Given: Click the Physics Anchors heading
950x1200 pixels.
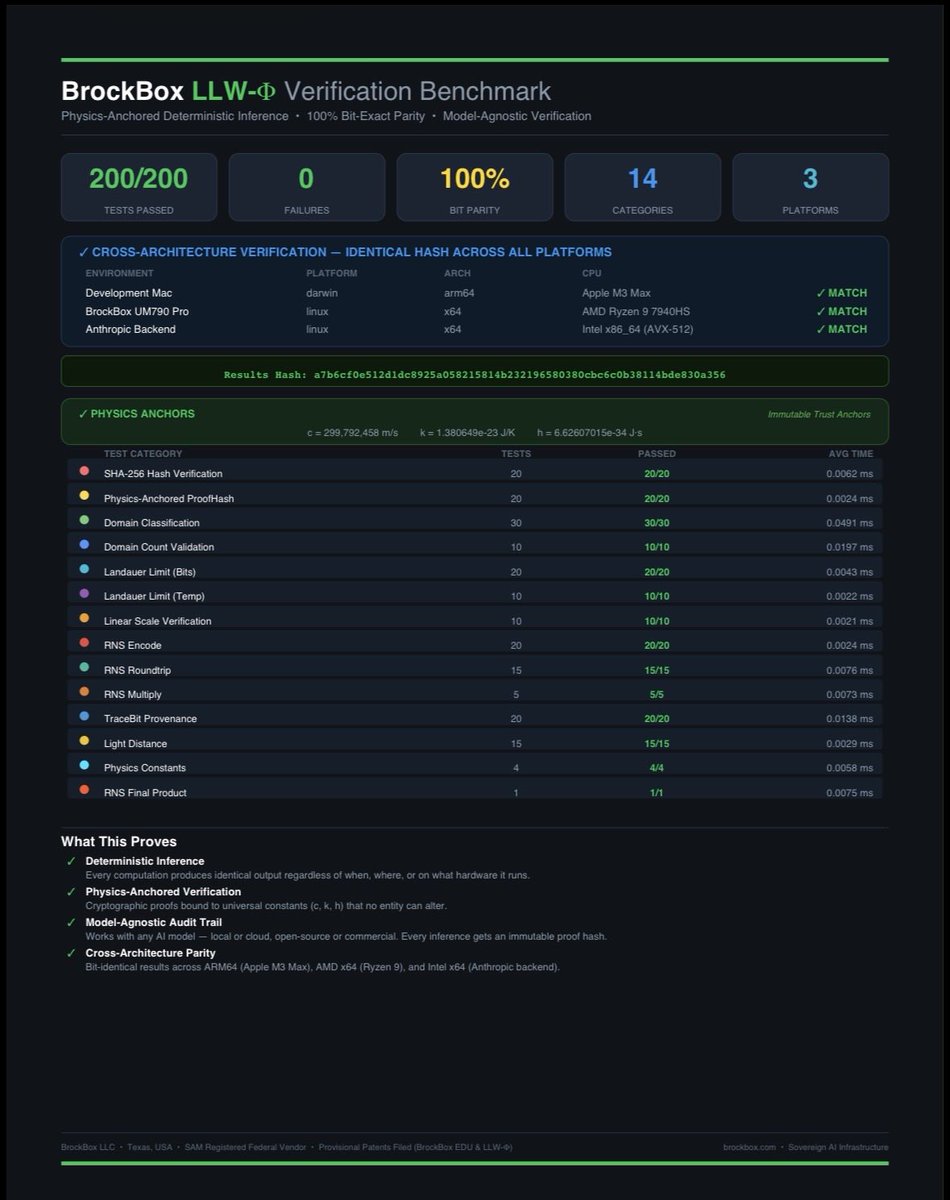Looking at the screenshot, I should pyautogui.click(x=137, y=414).
